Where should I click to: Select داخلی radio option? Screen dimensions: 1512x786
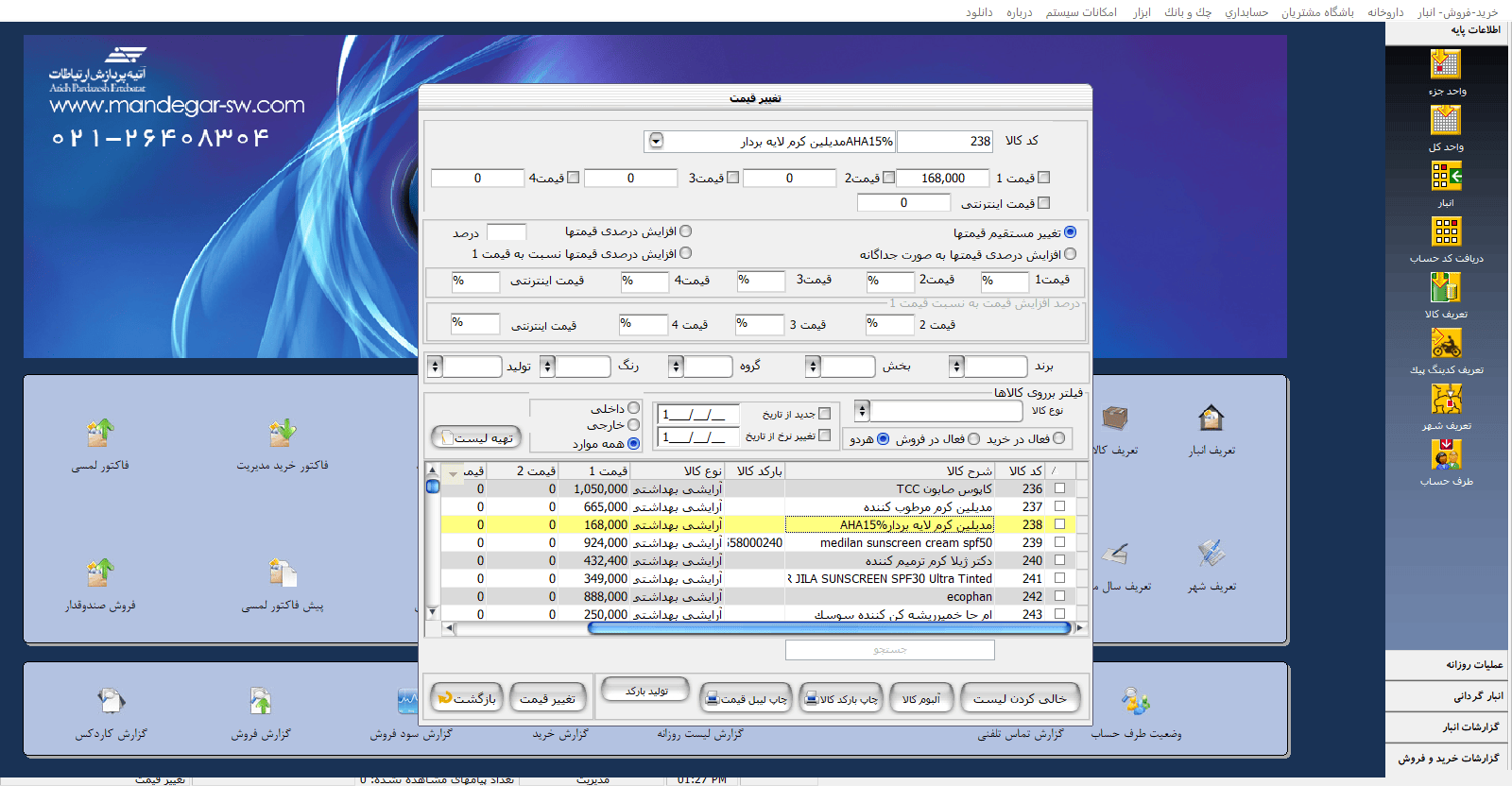[x=633, y=408]
